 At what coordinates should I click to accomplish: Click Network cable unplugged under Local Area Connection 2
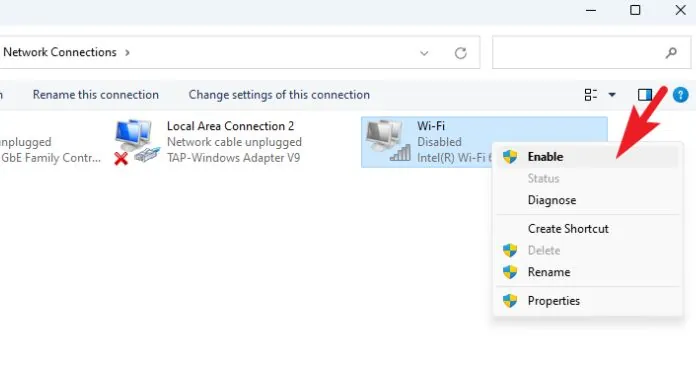[234, 142]
